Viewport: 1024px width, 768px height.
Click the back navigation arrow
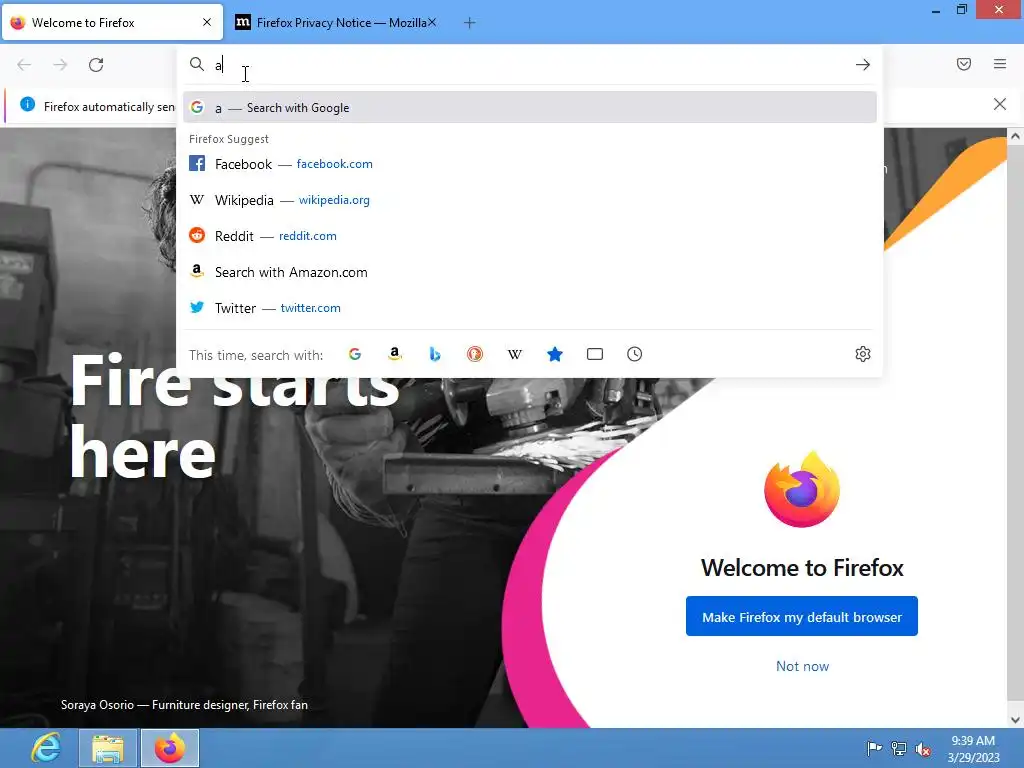point(24,65)
